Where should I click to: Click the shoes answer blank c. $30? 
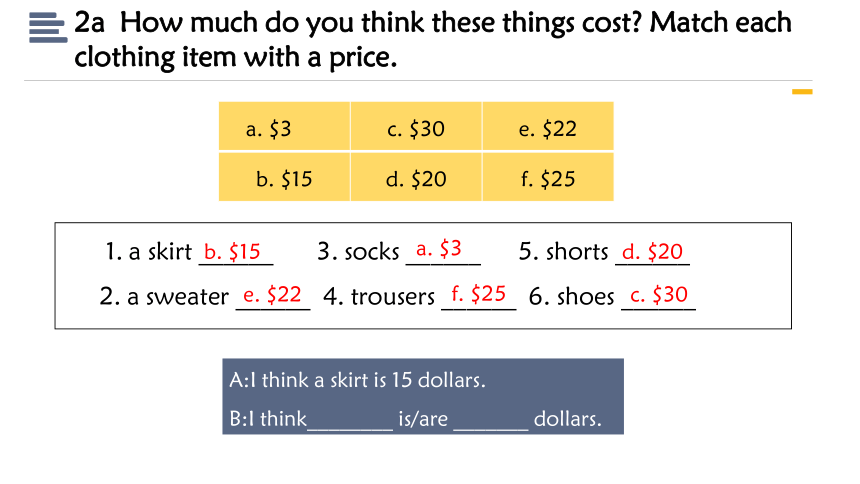coord(658,297)
